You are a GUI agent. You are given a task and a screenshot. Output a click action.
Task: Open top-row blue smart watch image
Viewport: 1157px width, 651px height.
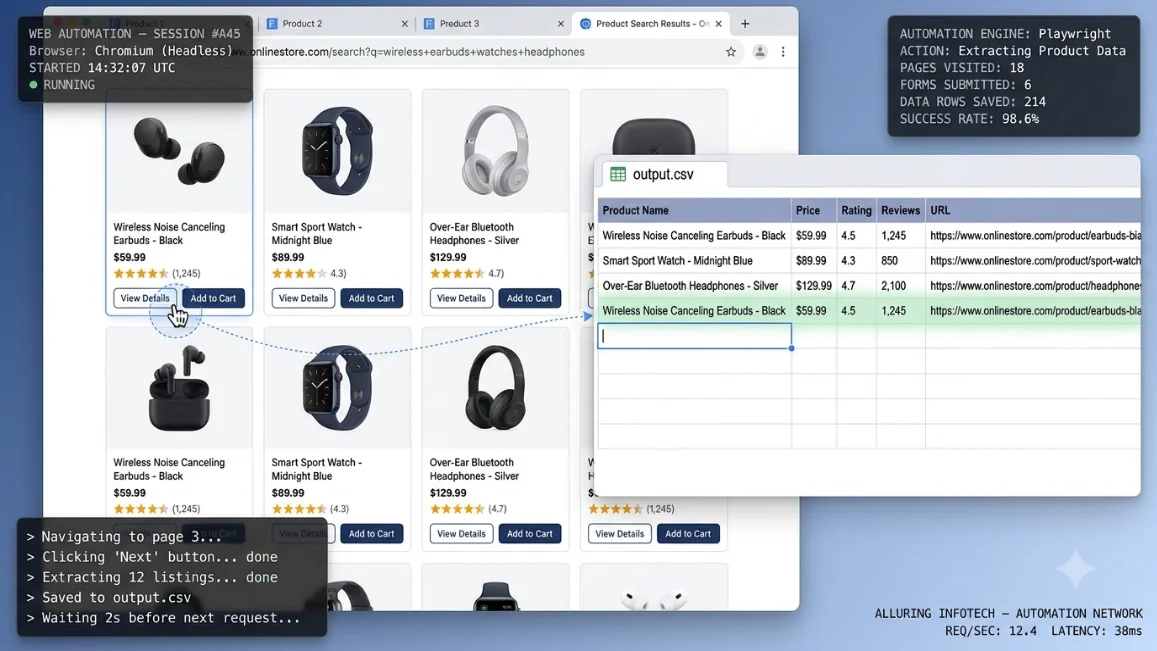(337, 151)
